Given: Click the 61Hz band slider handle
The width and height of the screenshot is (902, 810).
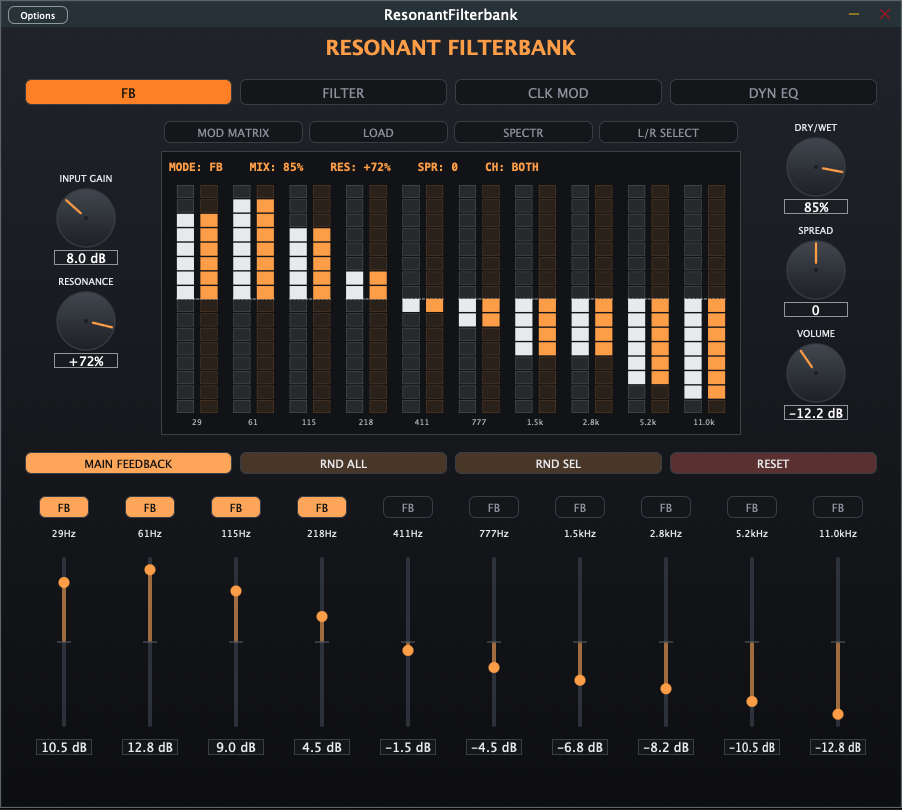Looking at the screenshot, I should [150, 570].
